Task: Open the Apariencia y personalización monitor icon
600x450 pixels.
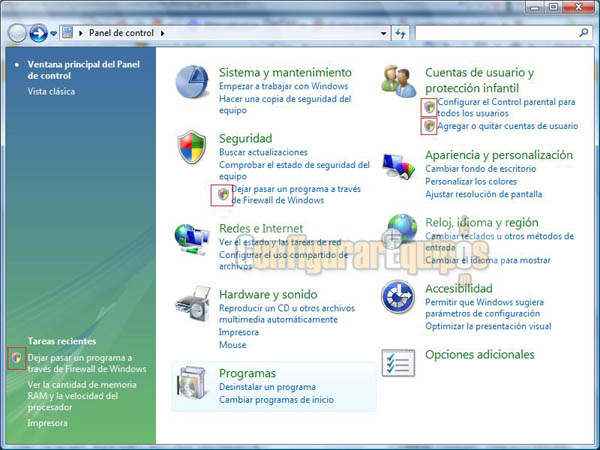Action: point(399,166)
